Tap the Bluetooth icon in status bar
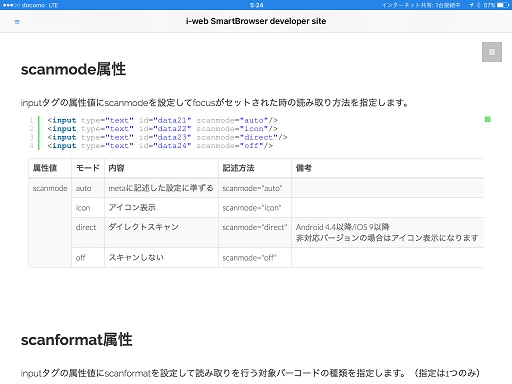Screen dimensions: 512x384 [x=478, y=5]
